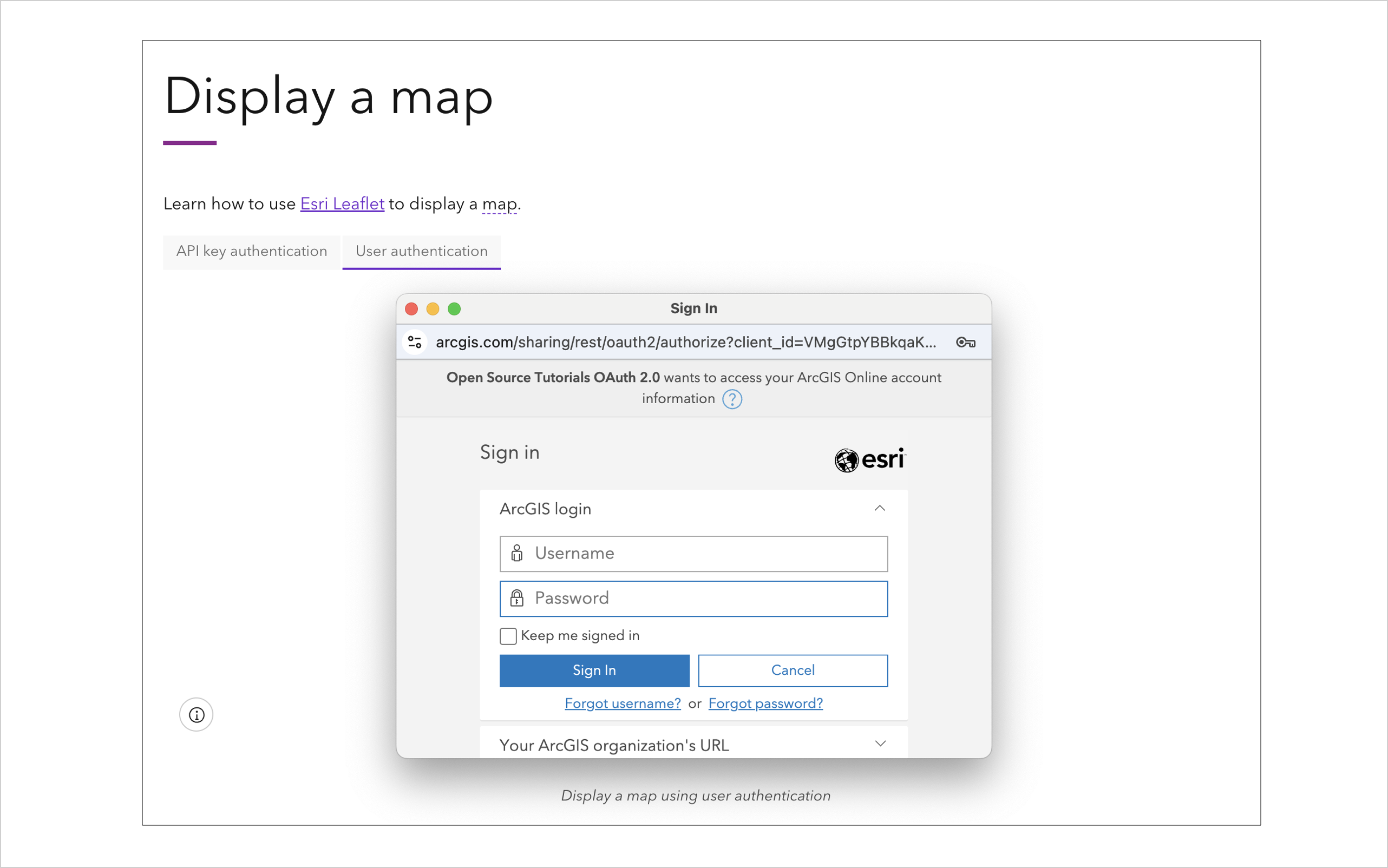Screen dimensions: 1388x868
Task: Open the Esri Leaflet link
Action: tap(342, 204)
